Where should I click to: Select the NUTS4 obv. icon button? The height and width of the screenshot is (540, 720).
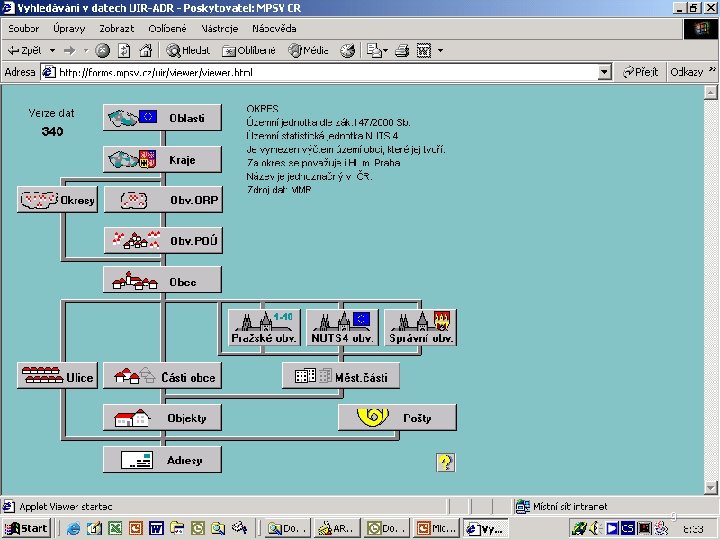[x=342, y=327]
